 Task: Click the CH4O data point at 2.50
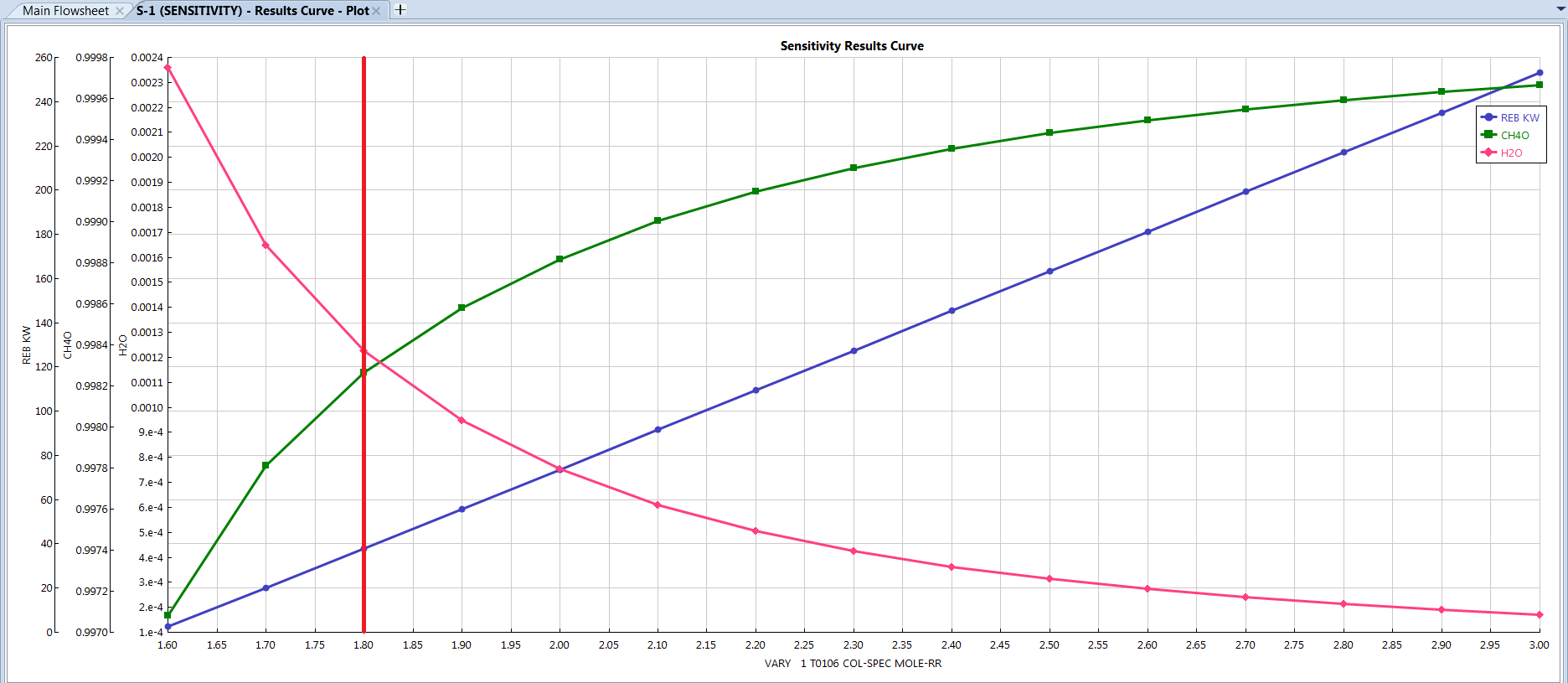pyautogui.click(x=1050, y=133)
